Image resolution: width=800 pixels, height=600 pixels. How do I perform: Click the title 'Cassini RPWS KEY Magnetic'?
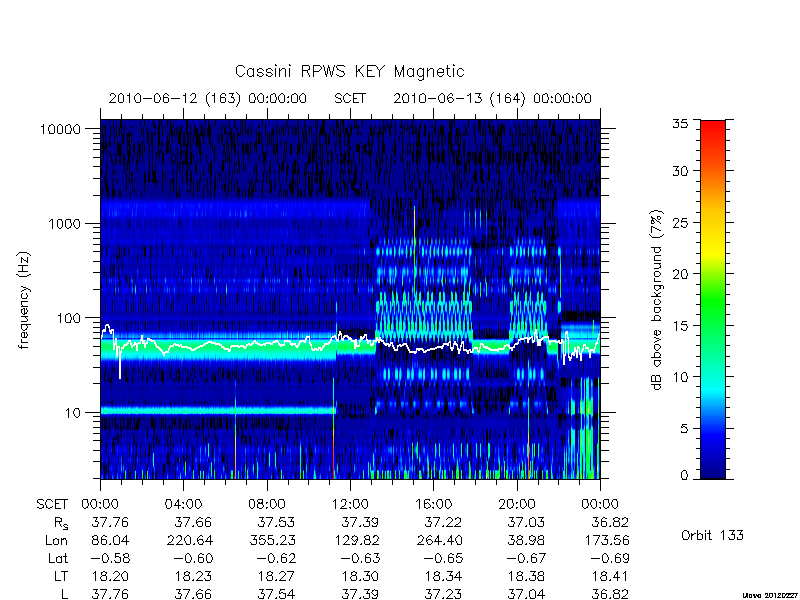(349, 71)
